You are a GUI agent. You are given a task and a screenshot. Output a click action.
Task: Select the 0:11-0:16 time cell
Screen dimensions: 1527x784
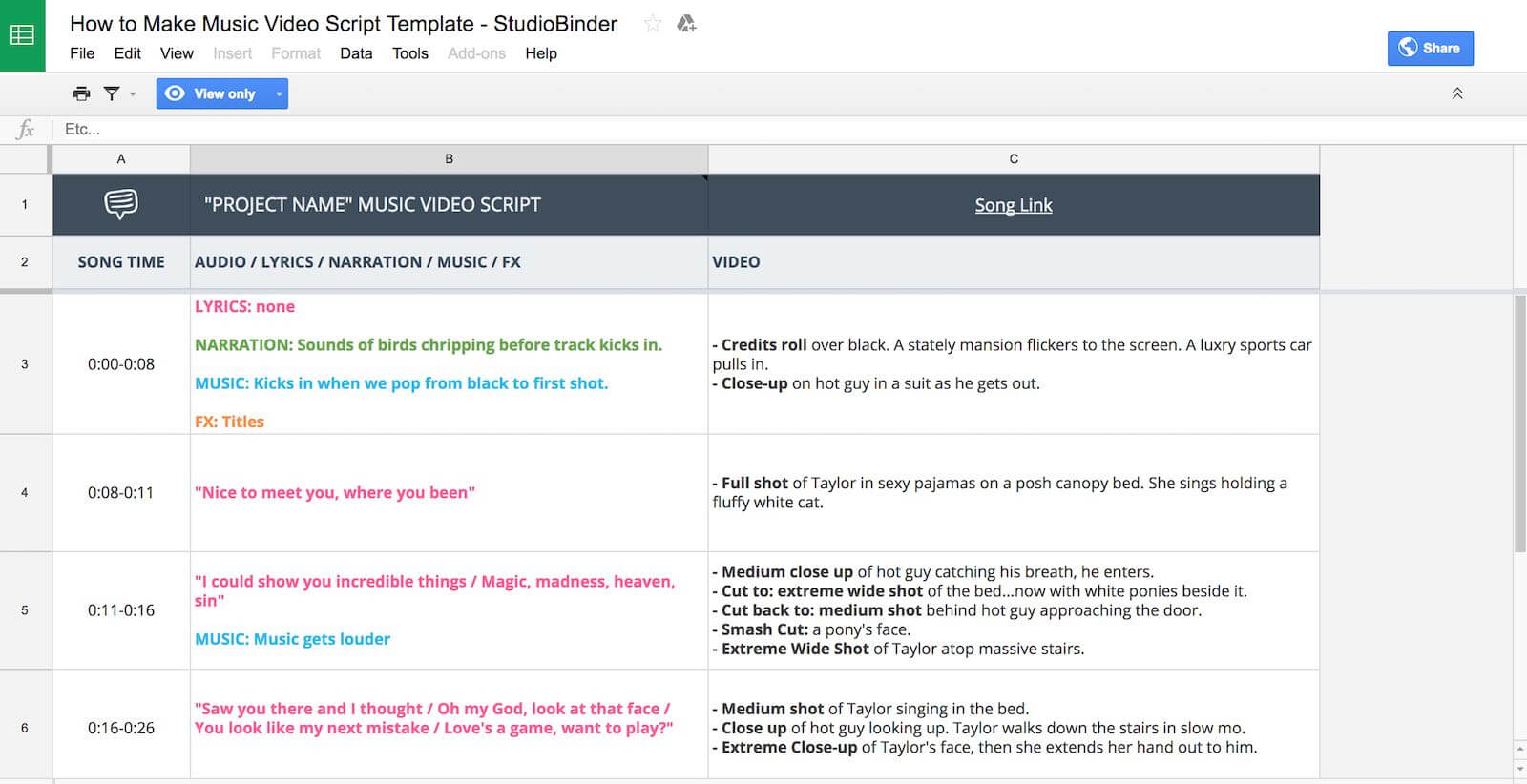pyautogui.click(x=121, y=609)
